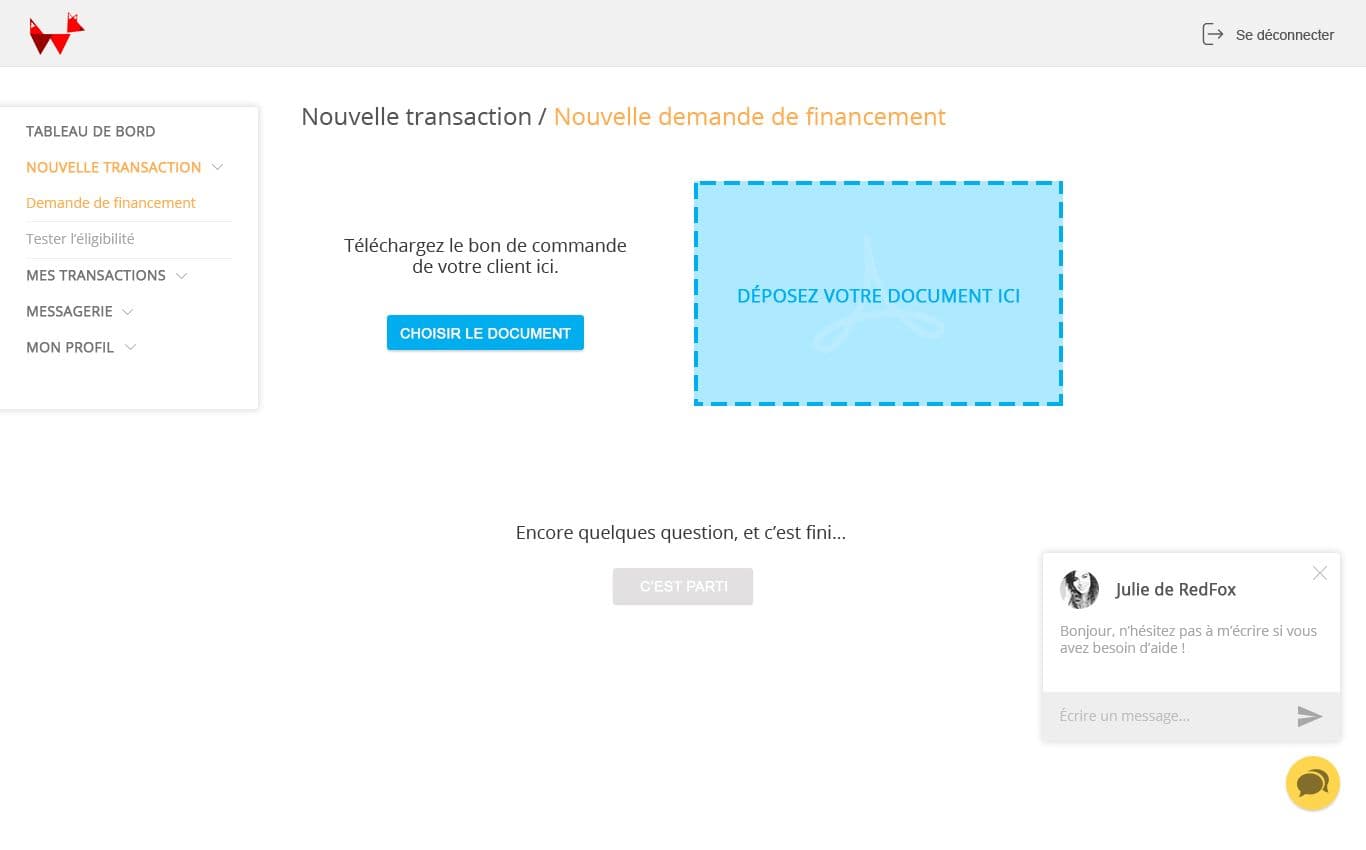This screenshot has height=850, width=1366.
Task: Close the Julie de RedFox chat popup
Action: [x=1319, y=573]
